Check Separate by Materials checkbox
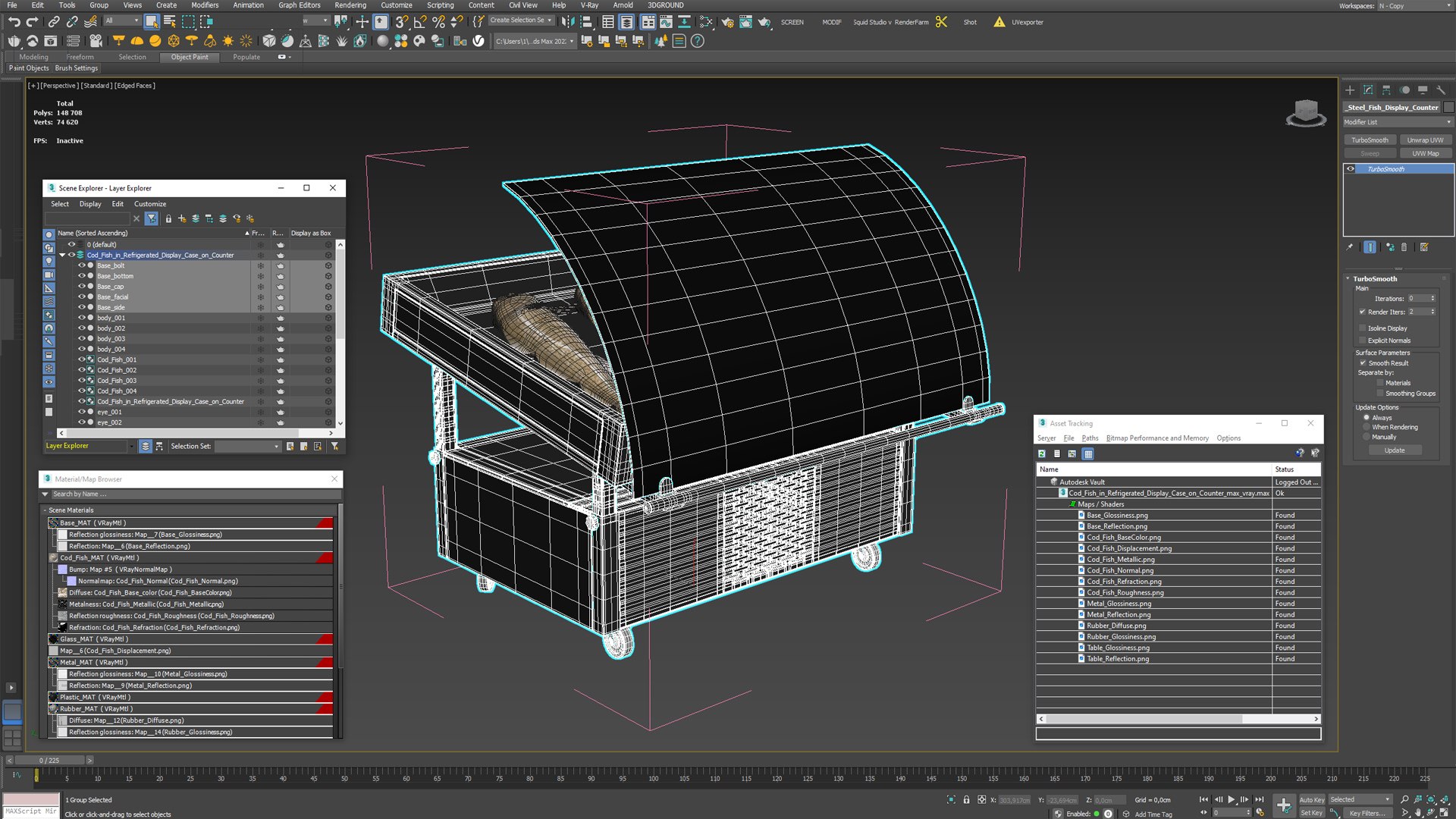 1380,383
